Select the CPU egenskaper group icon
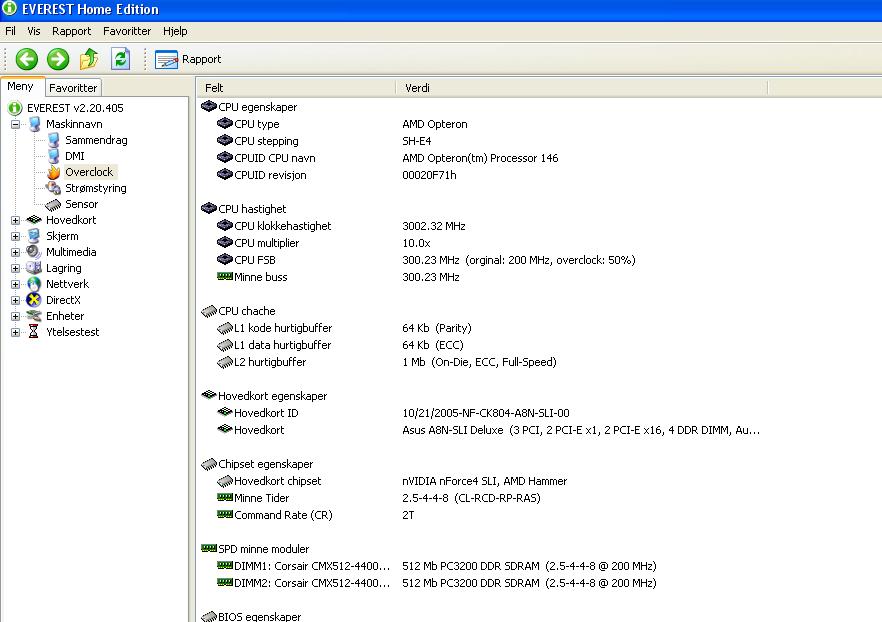Image resolution: width=882 pixels, height=622 pixels. [209, 106]
